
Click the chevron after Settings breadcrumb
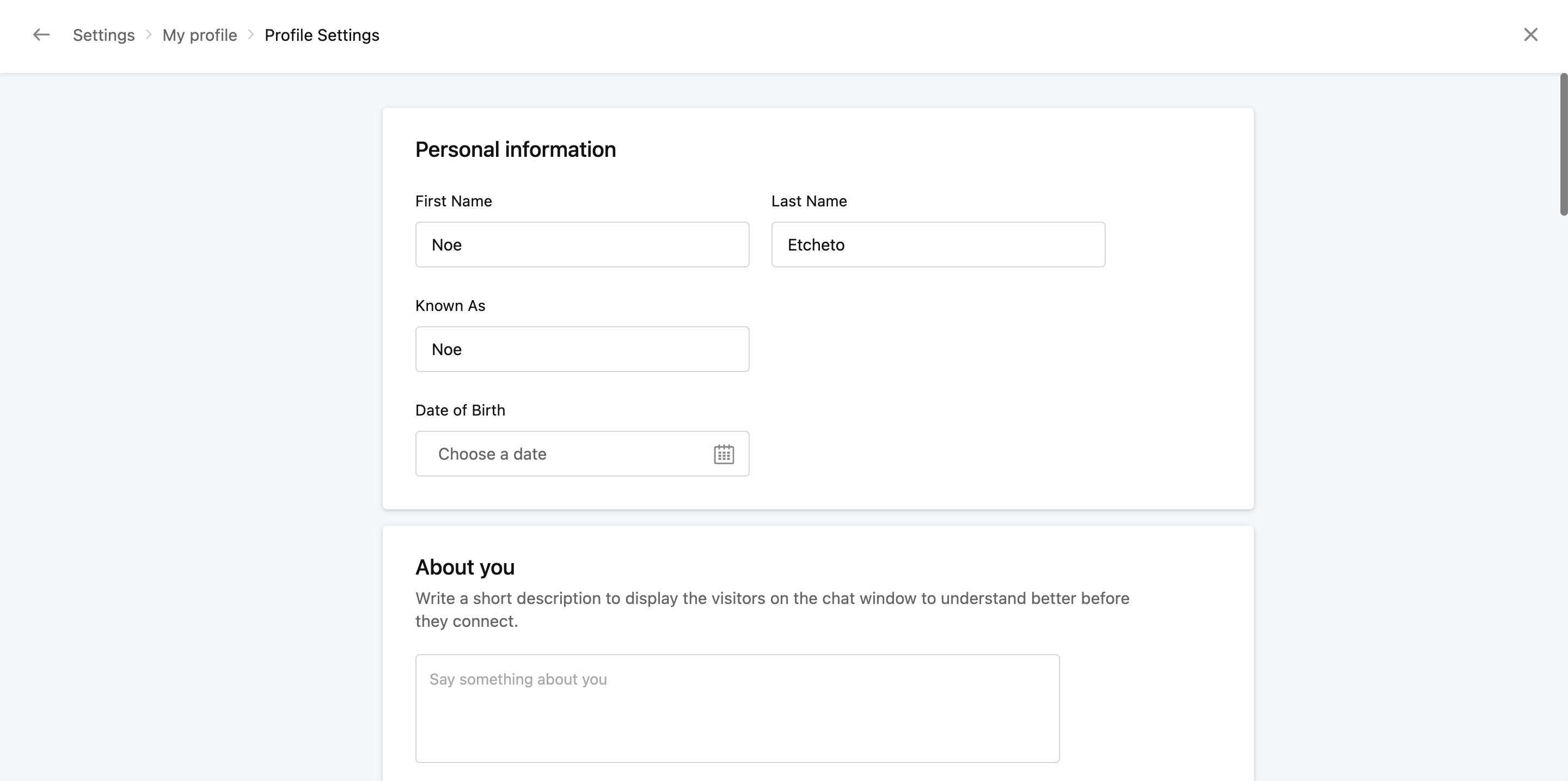[149, 35]
